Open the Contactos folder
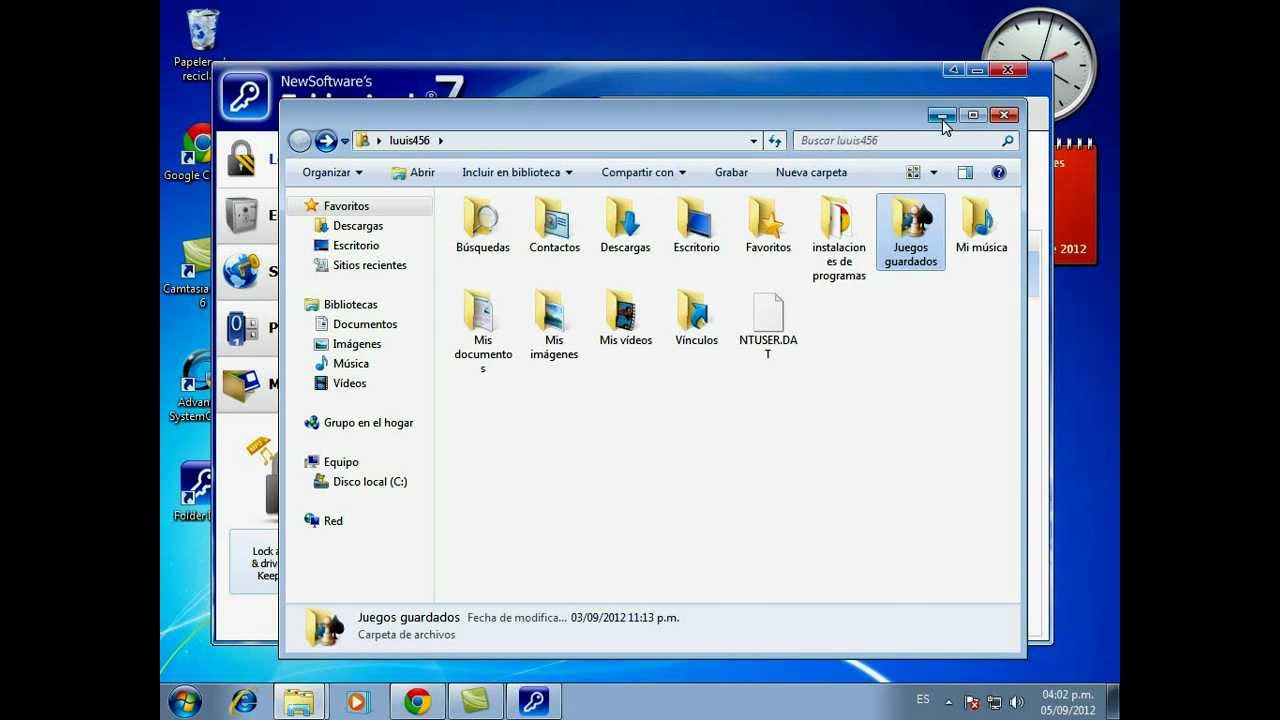Viewport: 1280px width, 720px height. [x=554, y=225]
